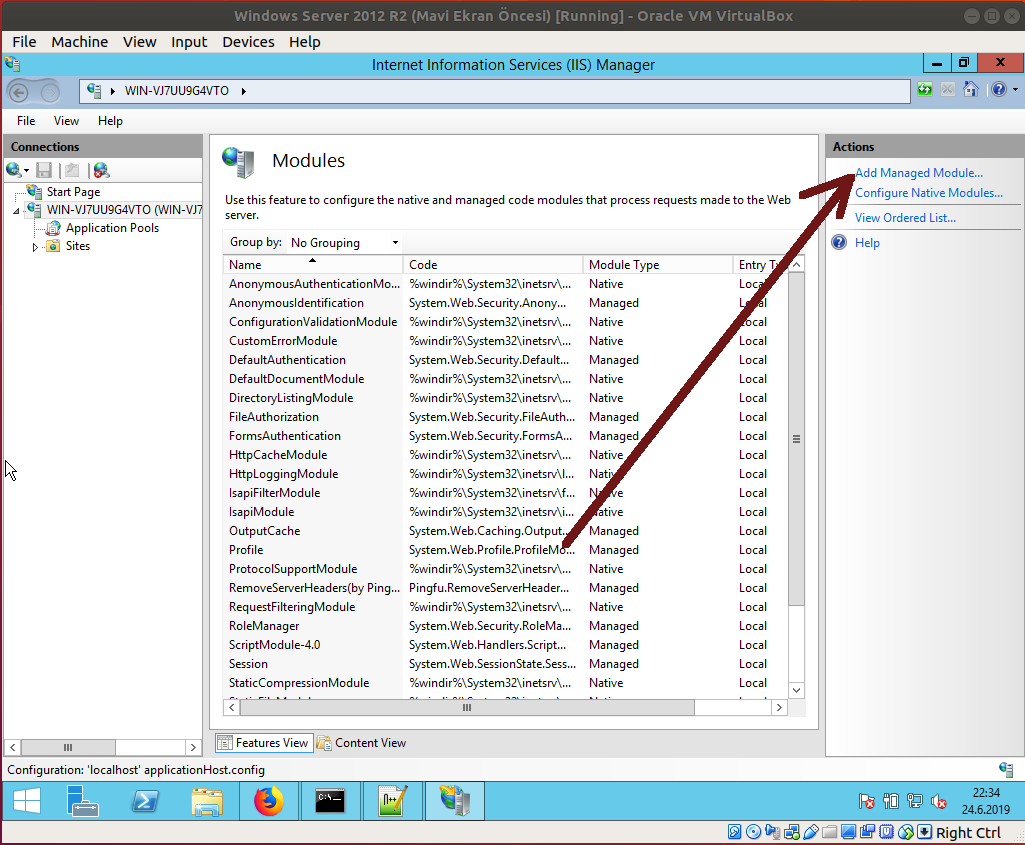Click modules list vertical scrollbar up arrow

796,265
